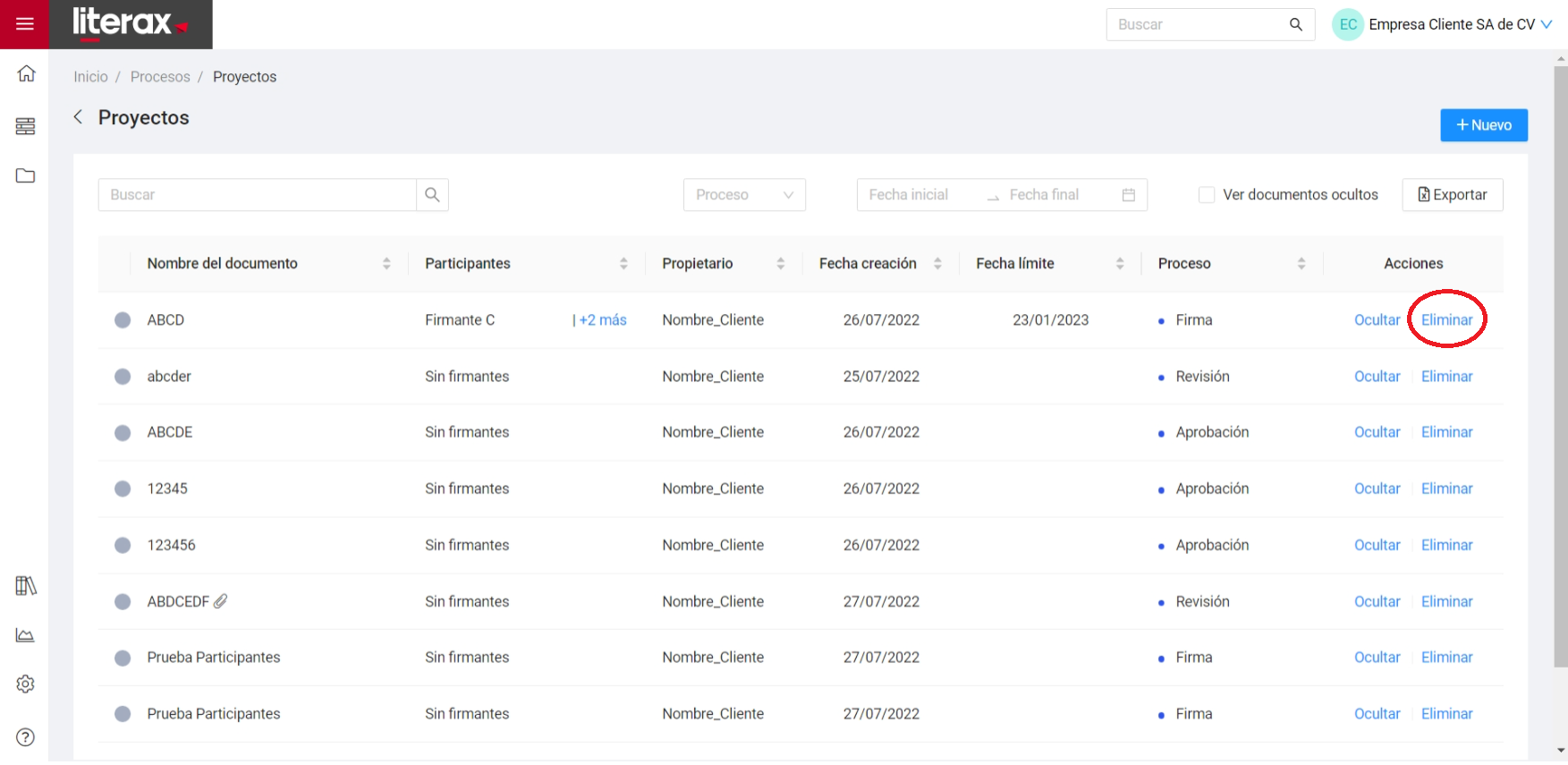This screenshot has height=765, width=1568.
Task: Open the Proceso filter dropdown
Action: [x=744, y=194]
